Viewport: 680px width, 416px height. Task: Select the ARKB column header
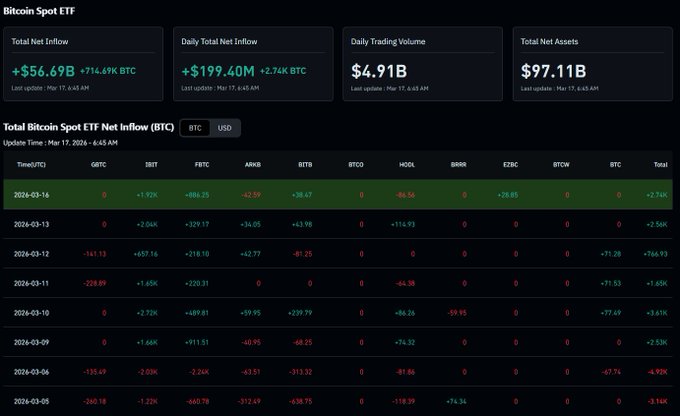coord(253,163)
